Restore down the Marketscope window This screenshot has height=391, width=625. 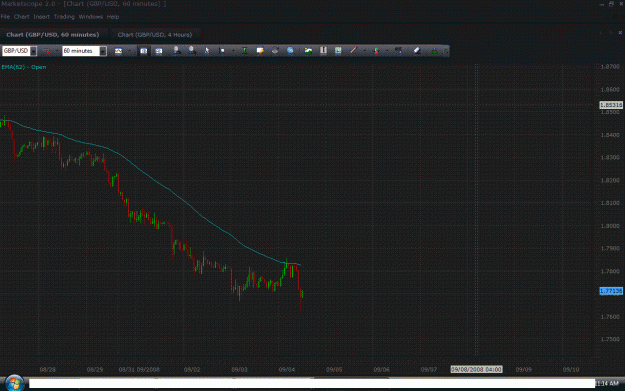click(611, 4)
